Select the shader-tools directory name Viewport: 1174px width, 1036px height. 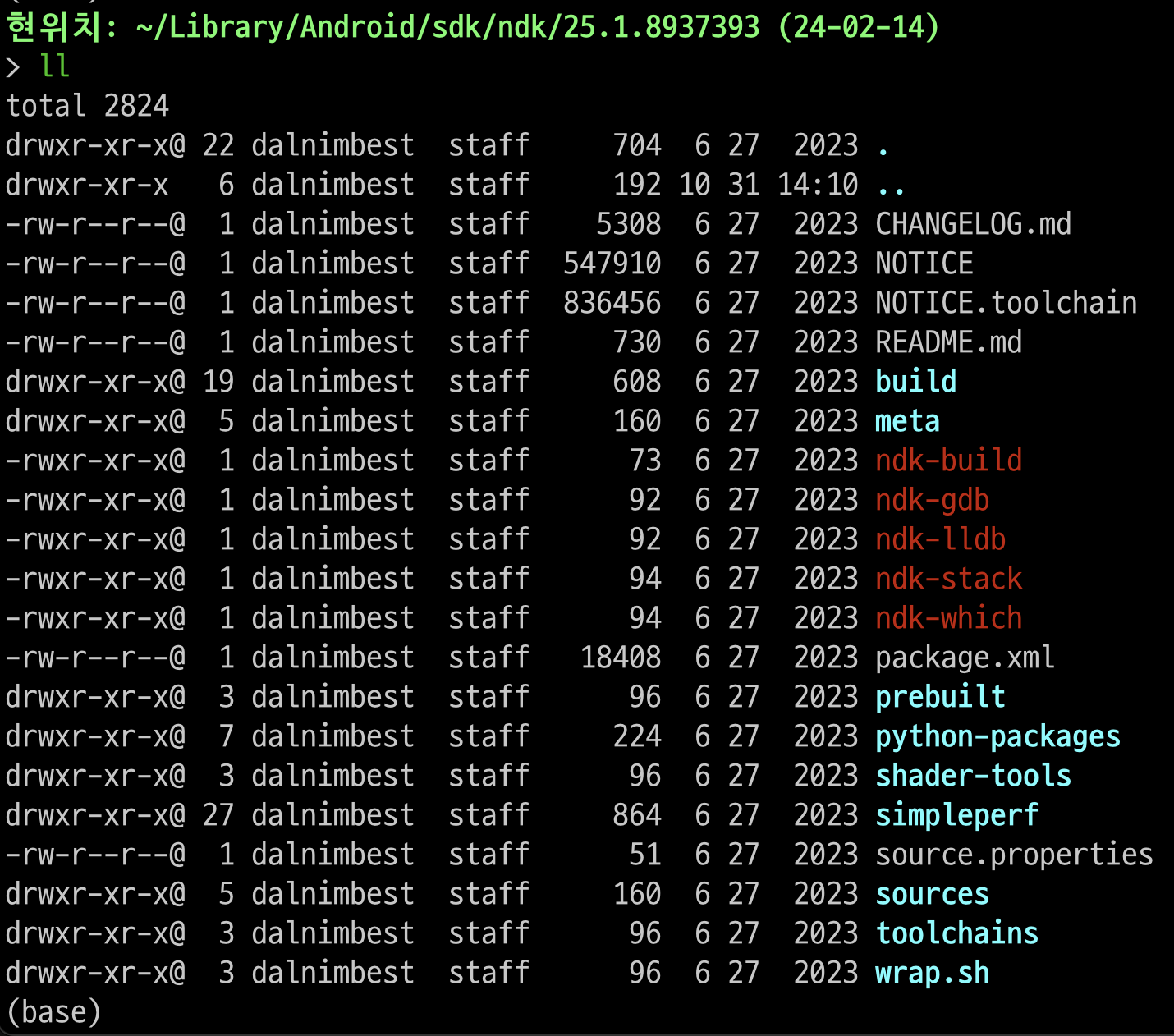click(973, 776)
